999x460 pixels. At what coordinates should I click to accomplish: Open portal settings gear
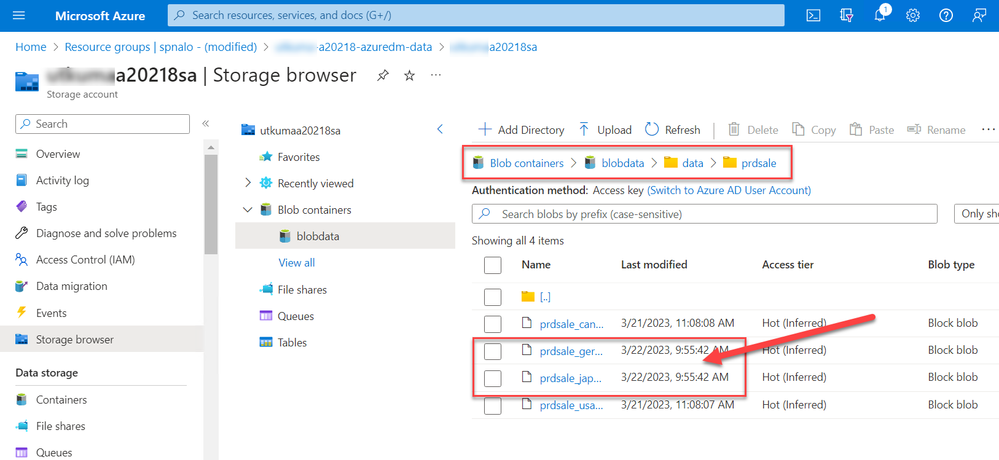(913, 16)
